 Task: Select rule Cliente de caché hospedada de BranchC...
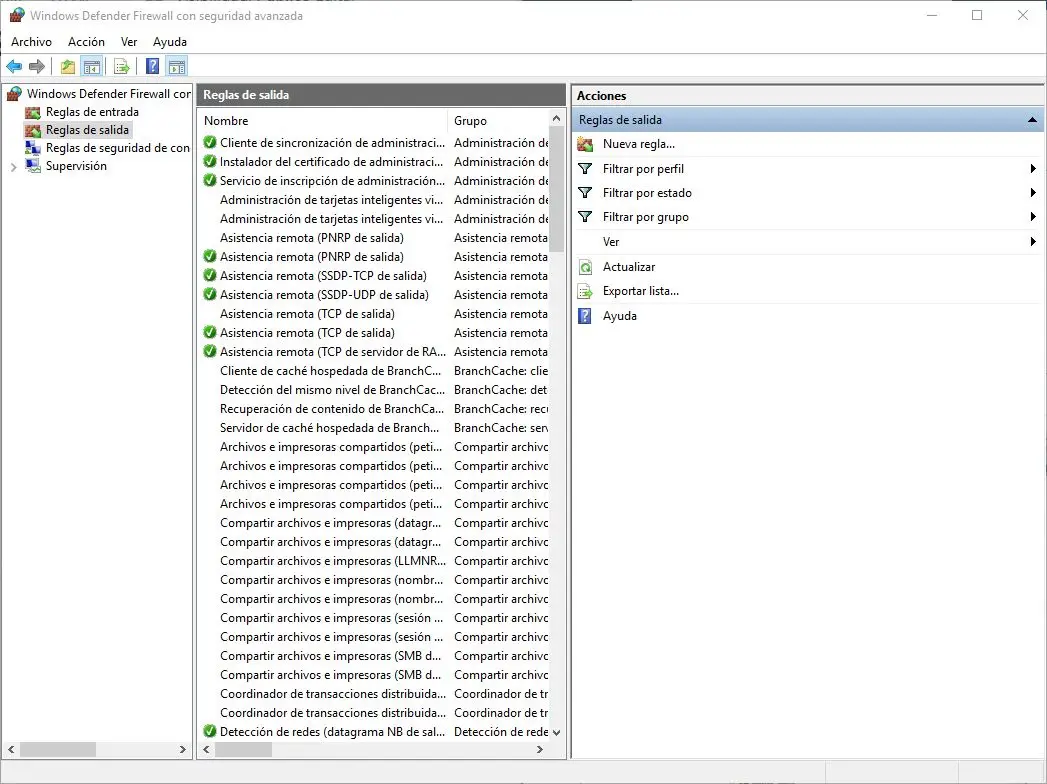(331, 371)
